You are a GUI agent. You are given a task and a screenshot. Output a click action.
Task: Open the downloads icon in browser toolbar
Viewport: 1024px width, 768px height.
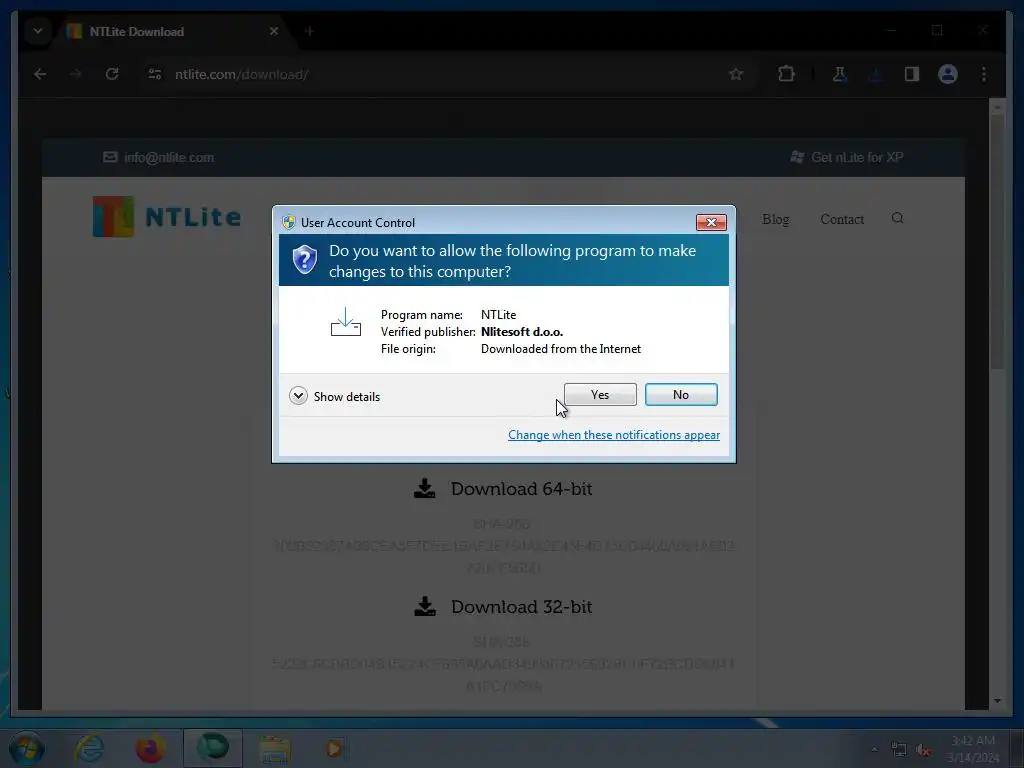click(x=876, y=74)
